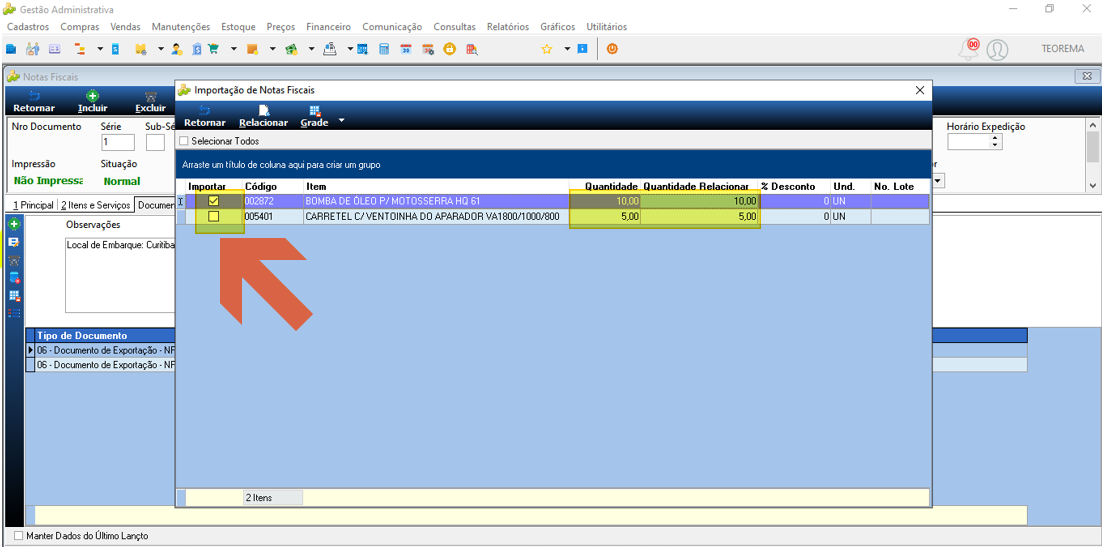Click grid icon in left sidebar
This screenshot has width=1102, height=547.
pyautogui.click(x=14, y=295)
